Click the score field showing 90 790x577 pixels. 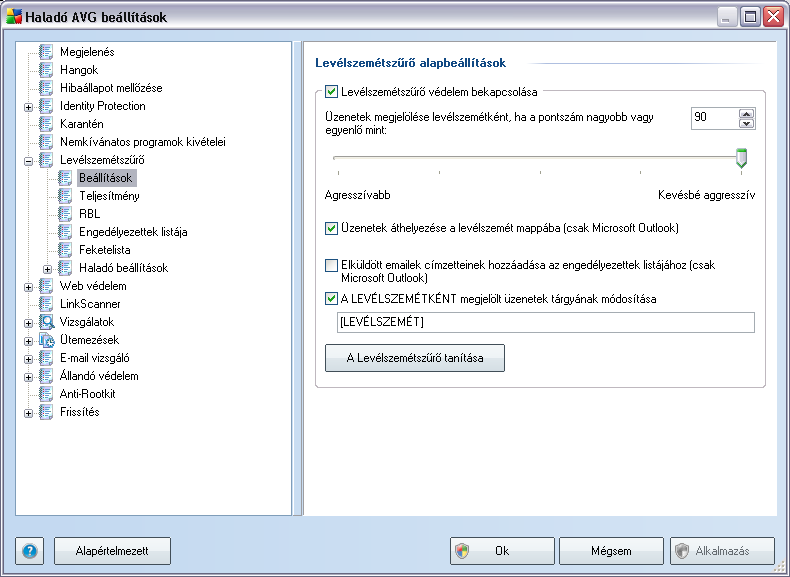click(715, 118)
